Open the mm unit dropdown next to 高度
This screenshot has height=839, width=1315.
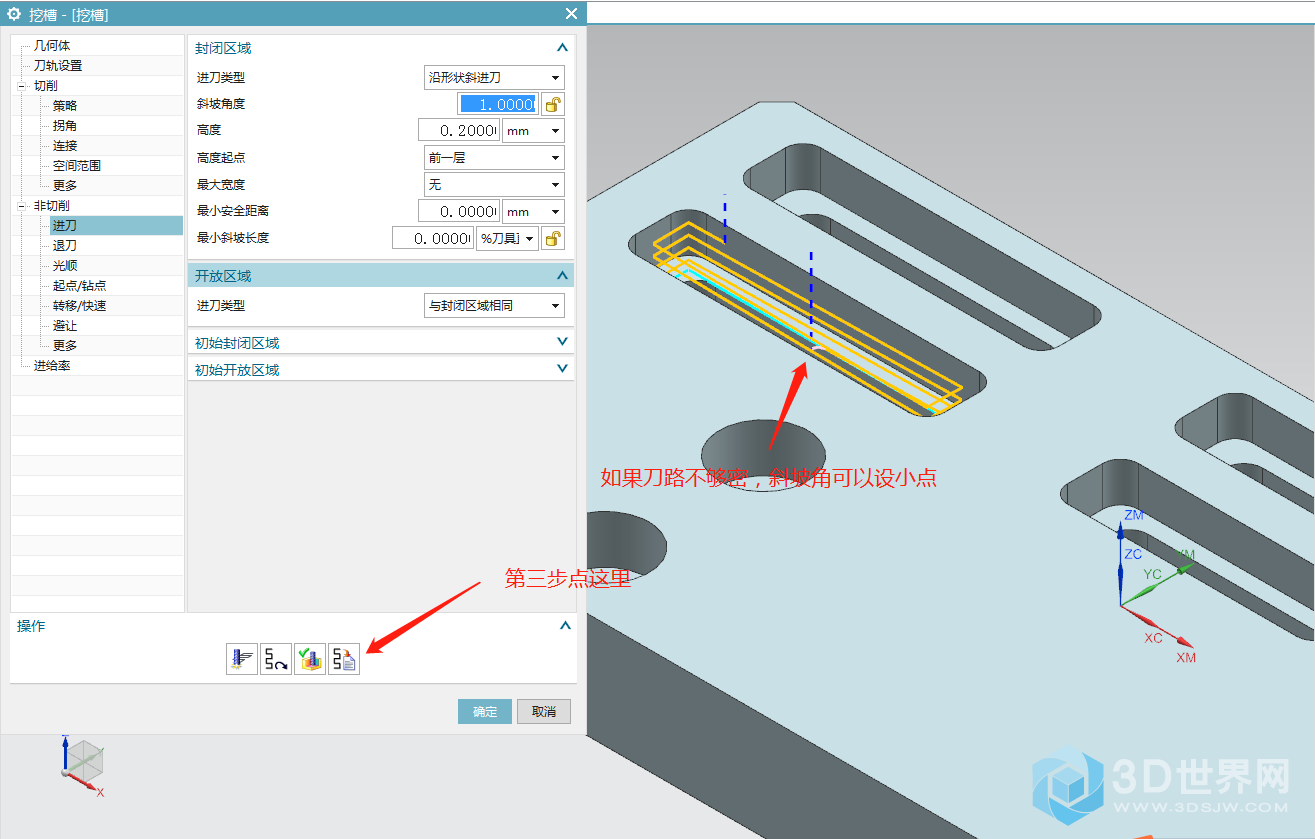[x=533, y=131]
